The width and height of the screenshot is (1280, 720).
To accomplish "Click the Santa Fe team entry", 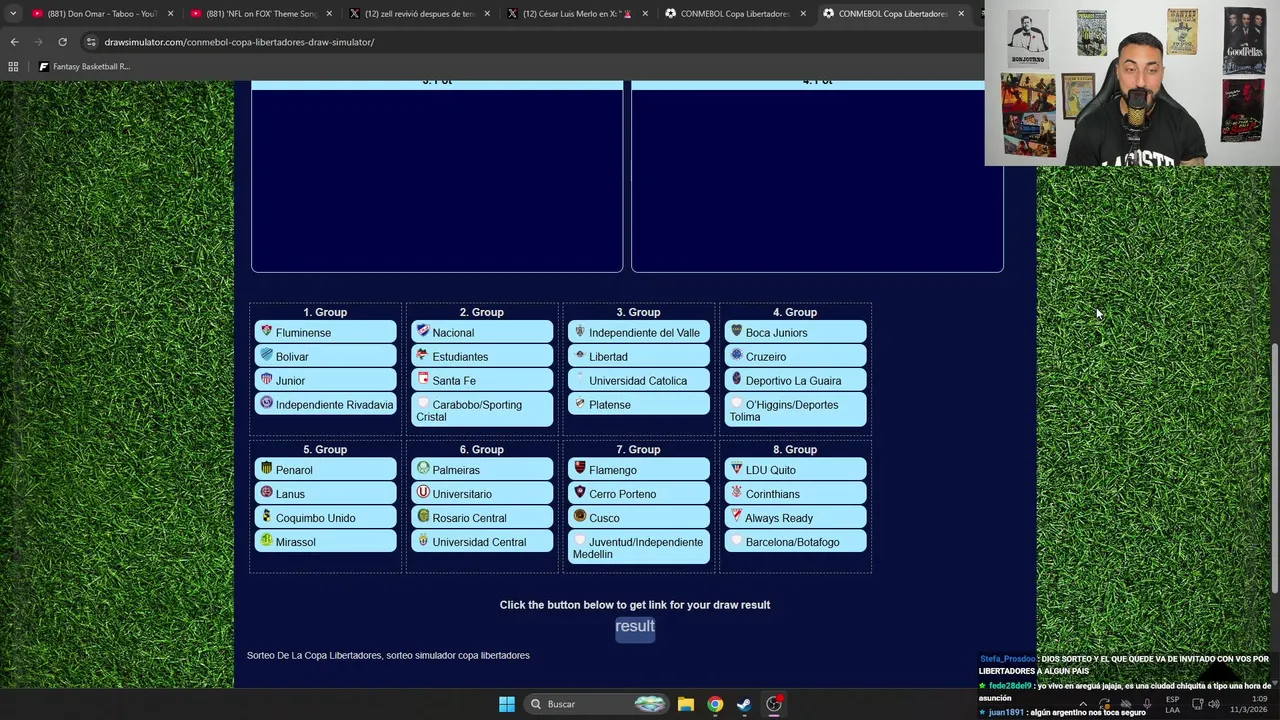I will click(x=482, y=380).
